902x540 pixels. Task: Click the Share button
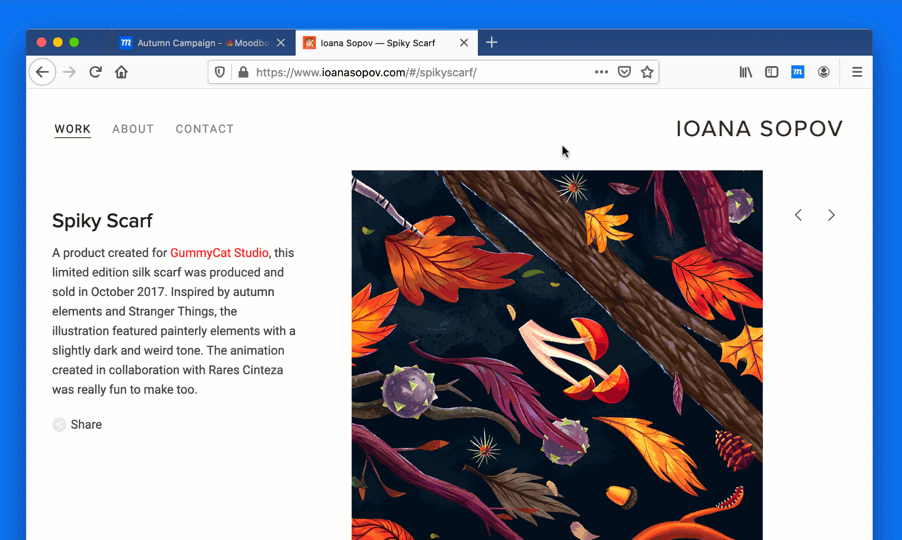[77, 424]
